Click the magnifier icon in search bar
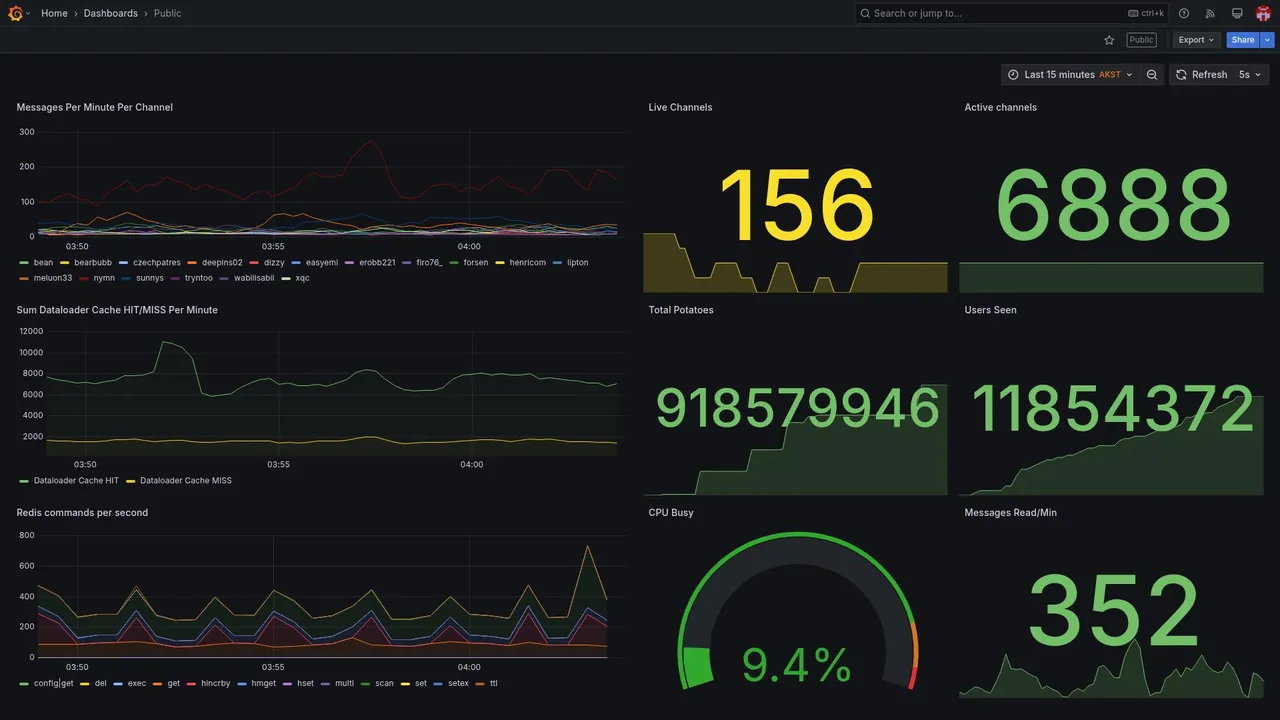Viewport: 1280px width, 720px height. [x=866, y=13]
